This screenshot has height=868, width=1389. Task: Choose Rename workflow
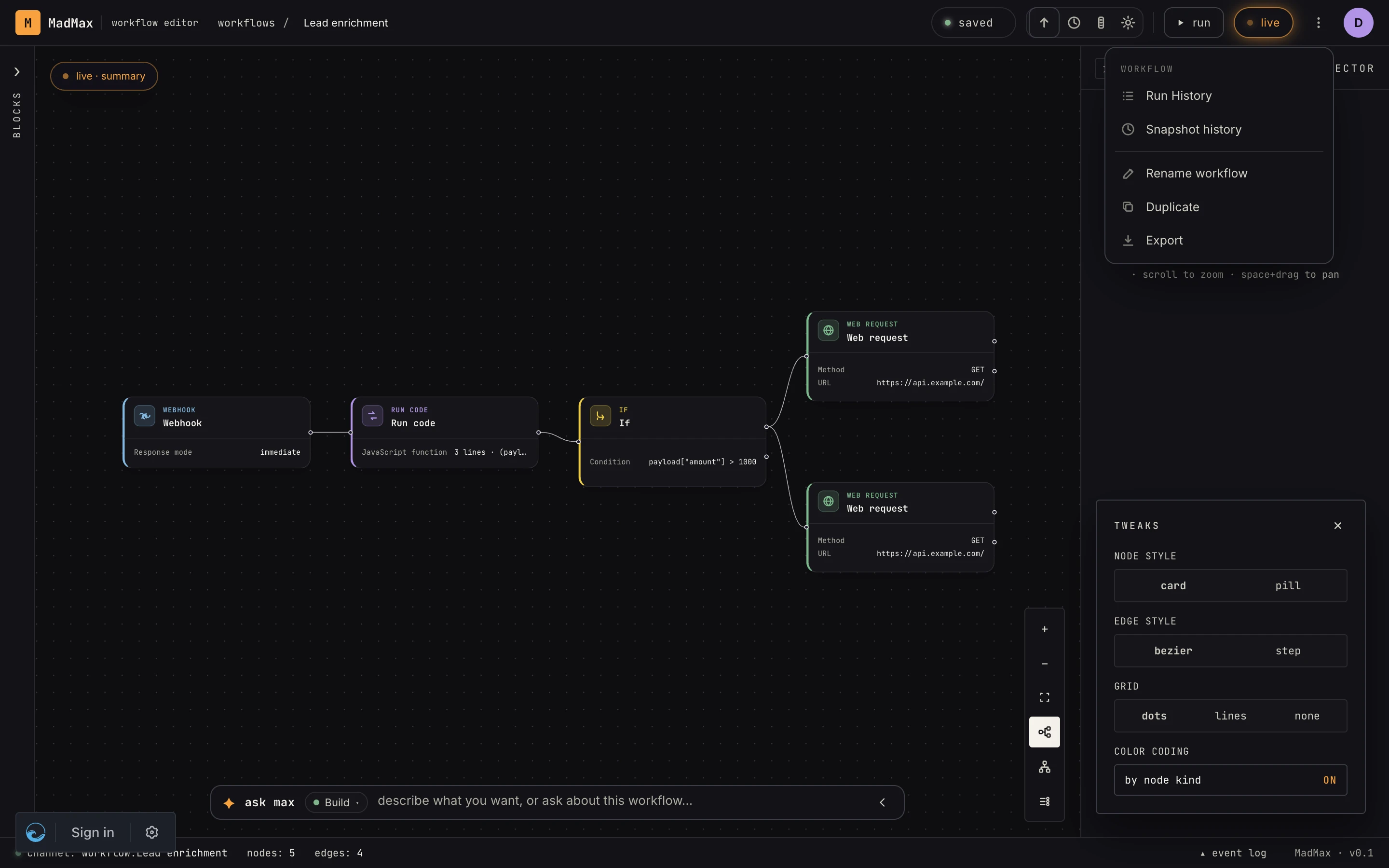1219,174
